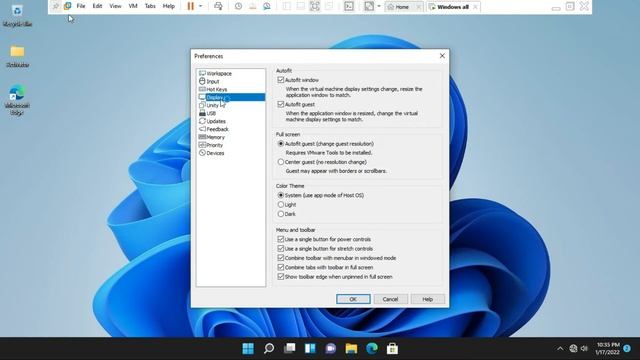Click the Revert to Snapshot icon
The height and width of the screenshot is (360, 640).
253,6
